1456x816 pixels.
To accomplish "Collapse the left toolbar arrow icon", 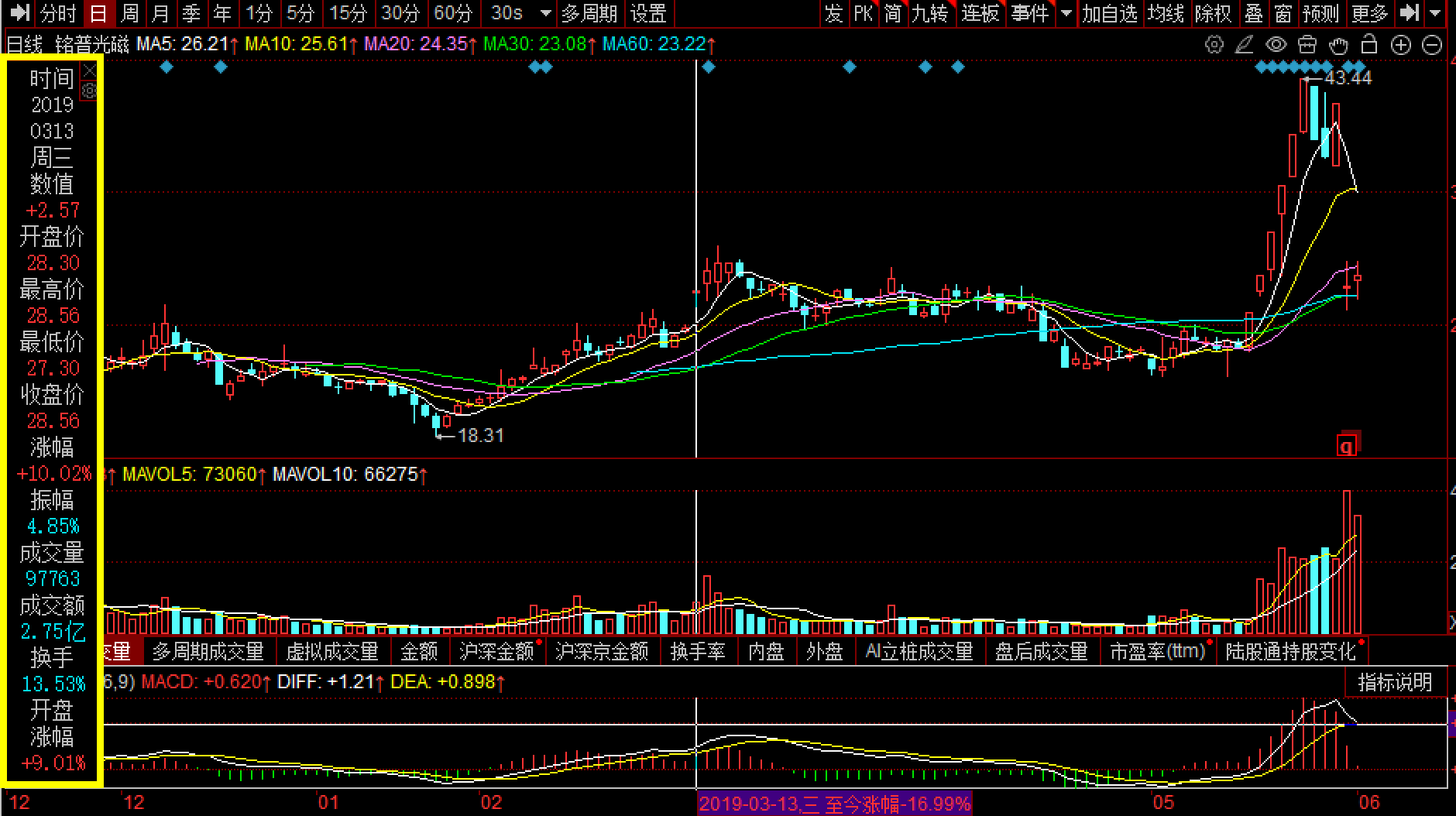I will pos(19,13).
